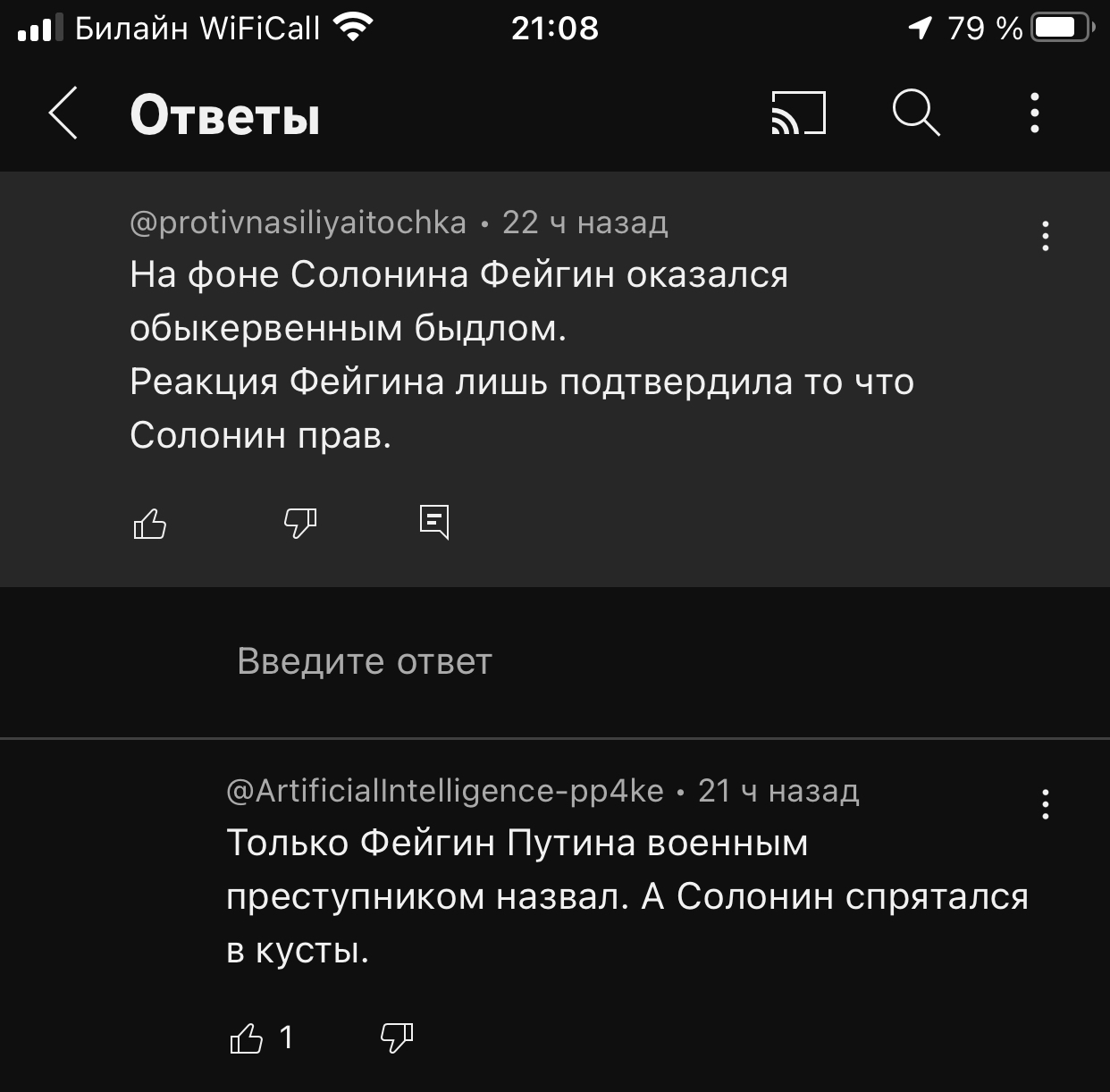The image size is (1110, 1092).
Task: Like the ArtificialIntelligence-pp4ke reply
Action: tap(247, 1037)
